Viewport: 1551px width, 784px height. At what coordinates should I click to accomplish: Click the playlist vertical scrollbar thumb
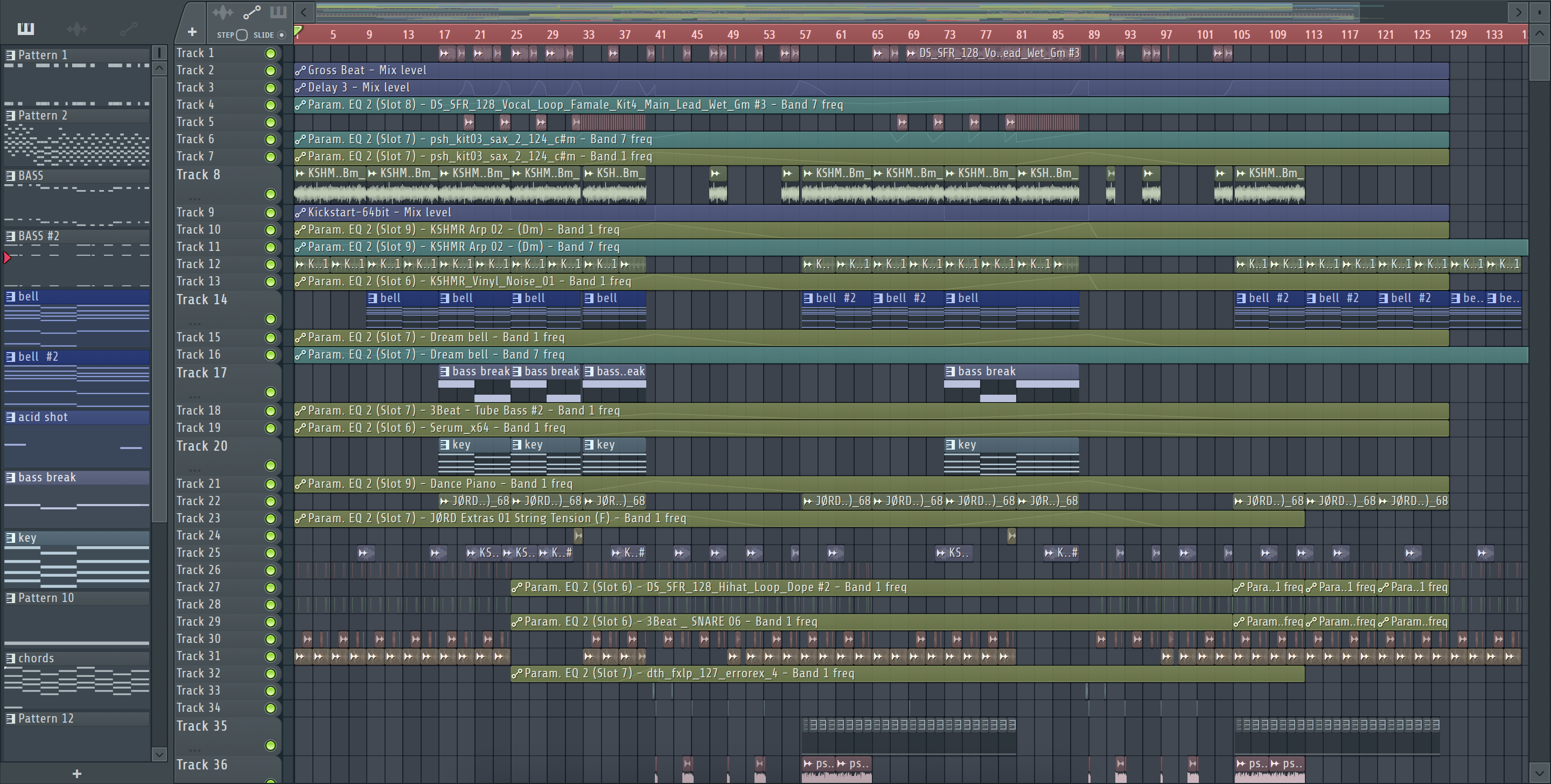pos(1539,63)
